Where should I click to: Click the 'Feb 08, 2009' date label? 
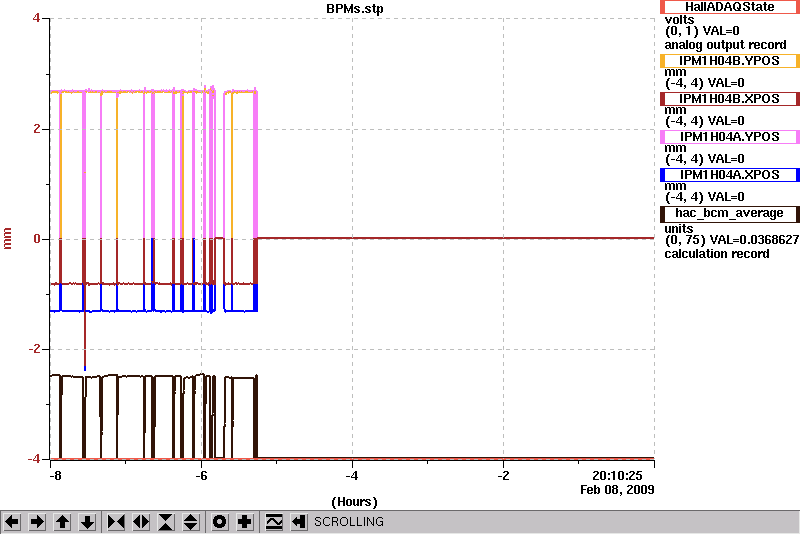617,490
